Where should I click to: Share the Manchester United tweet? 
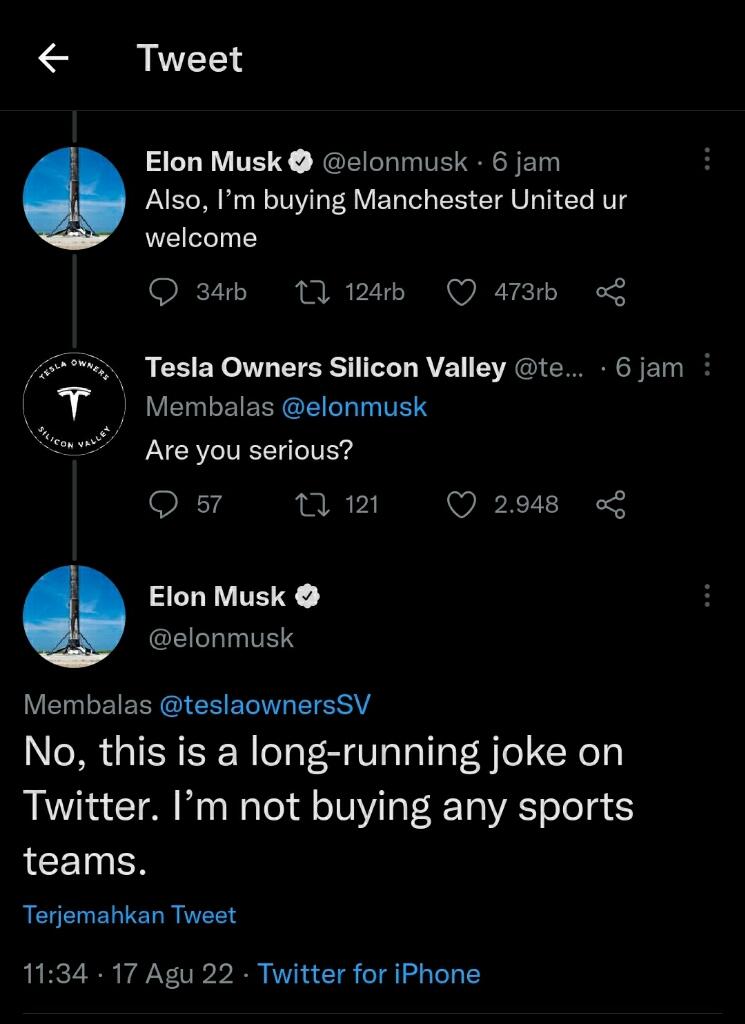pos(610,292)
